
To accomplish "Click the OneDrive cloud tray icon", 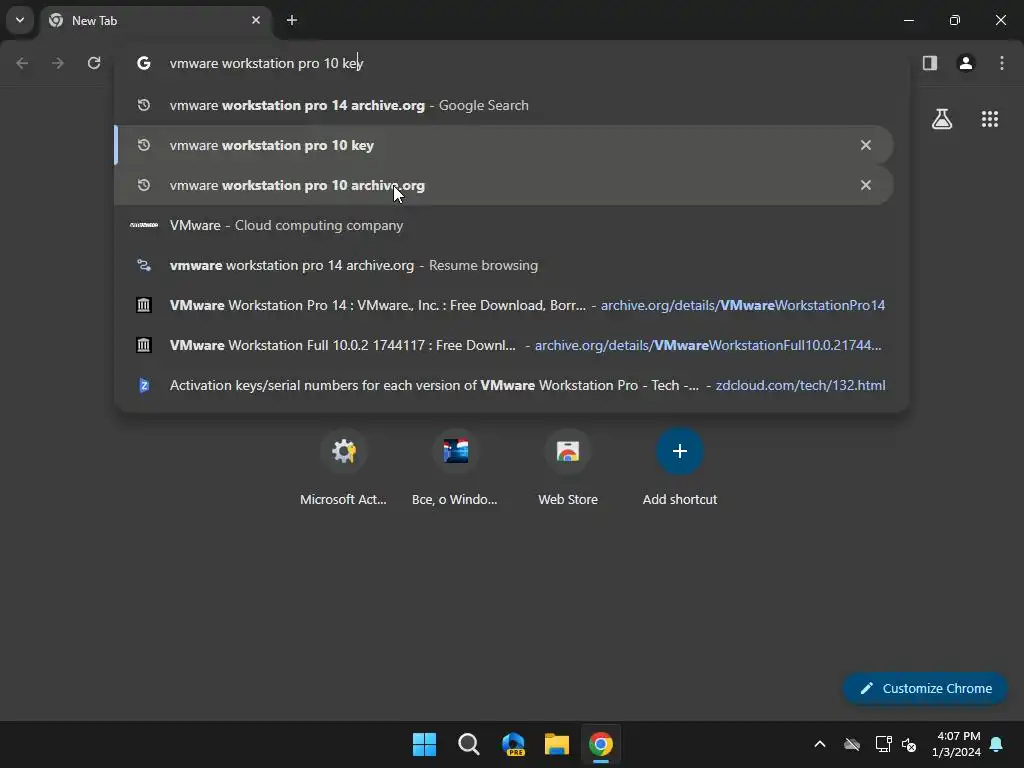I will [852, 744].
